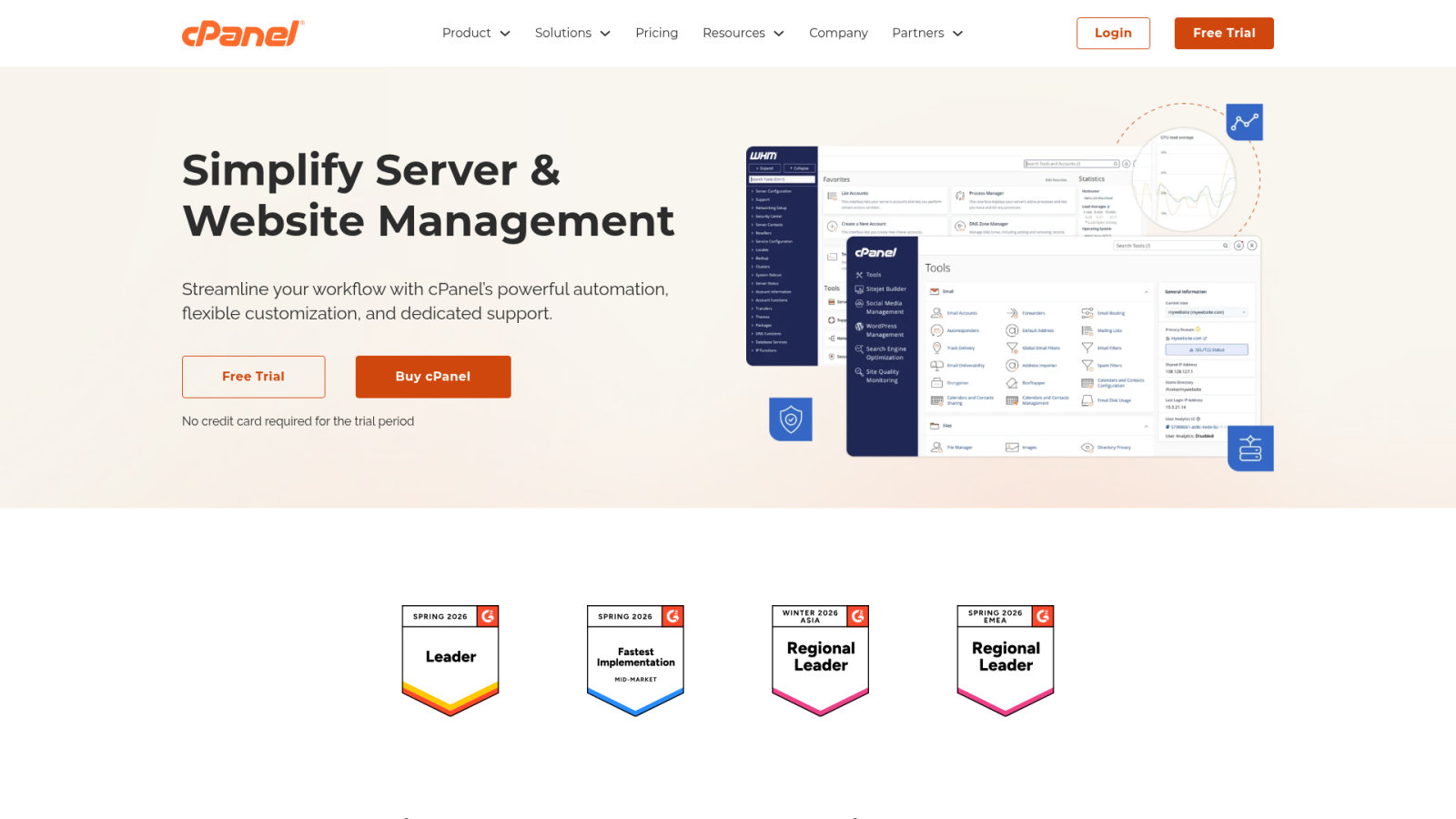
Task: Select the Sitejet Builder icon in the preview
Action: 859,289
